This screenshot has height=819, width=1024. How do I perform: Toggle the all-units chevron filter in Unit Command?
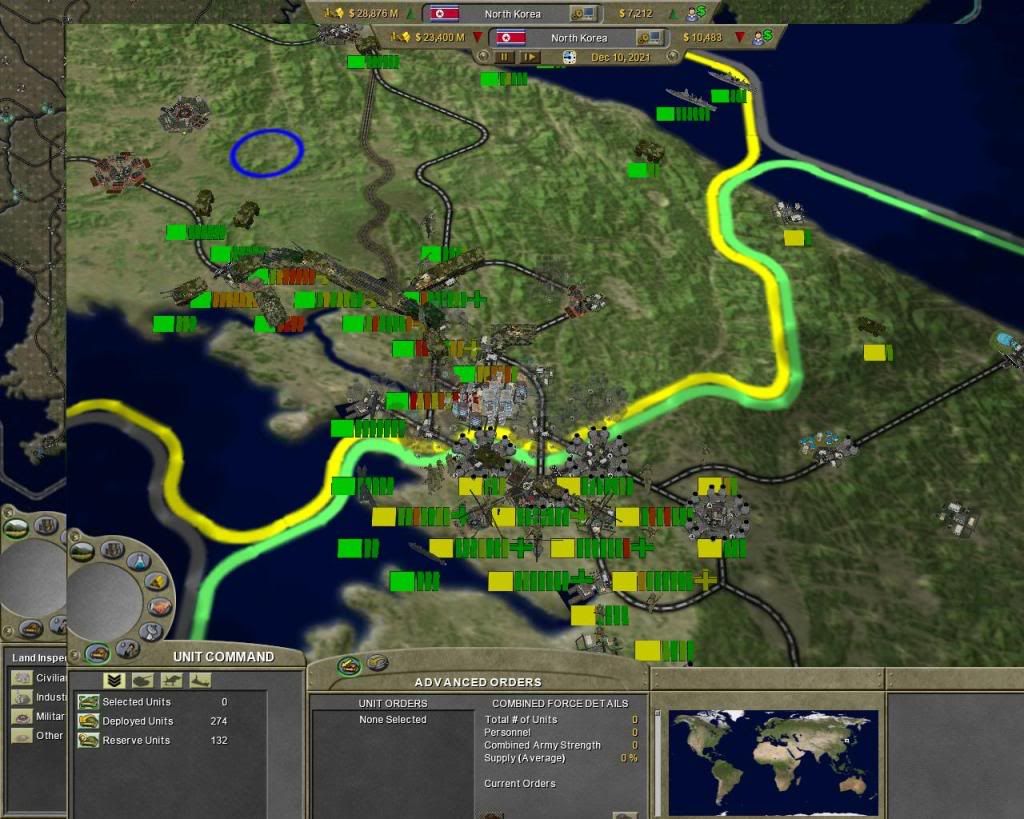pos(114,681)
